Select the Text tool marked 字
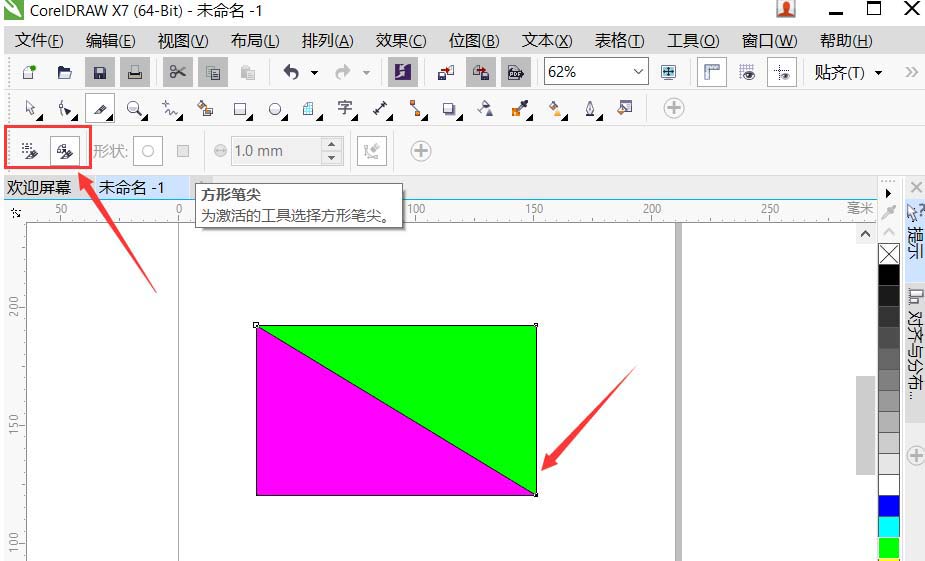 pyautogui.click(x=346, y=109)
